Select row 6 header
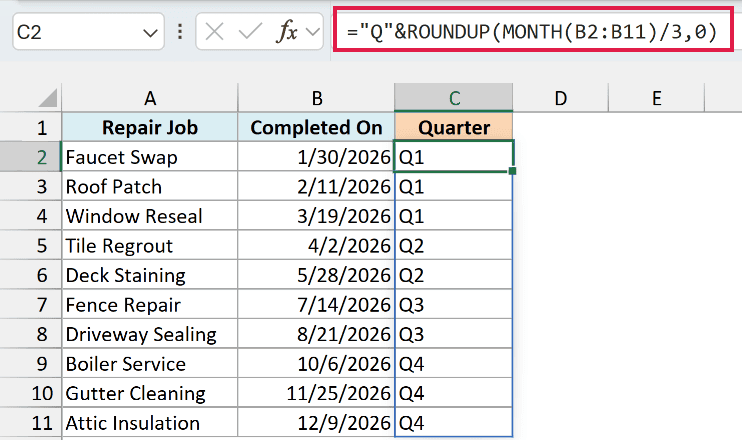Image resolution: width=742 pixels, height=440 pixels. (31, 275)
